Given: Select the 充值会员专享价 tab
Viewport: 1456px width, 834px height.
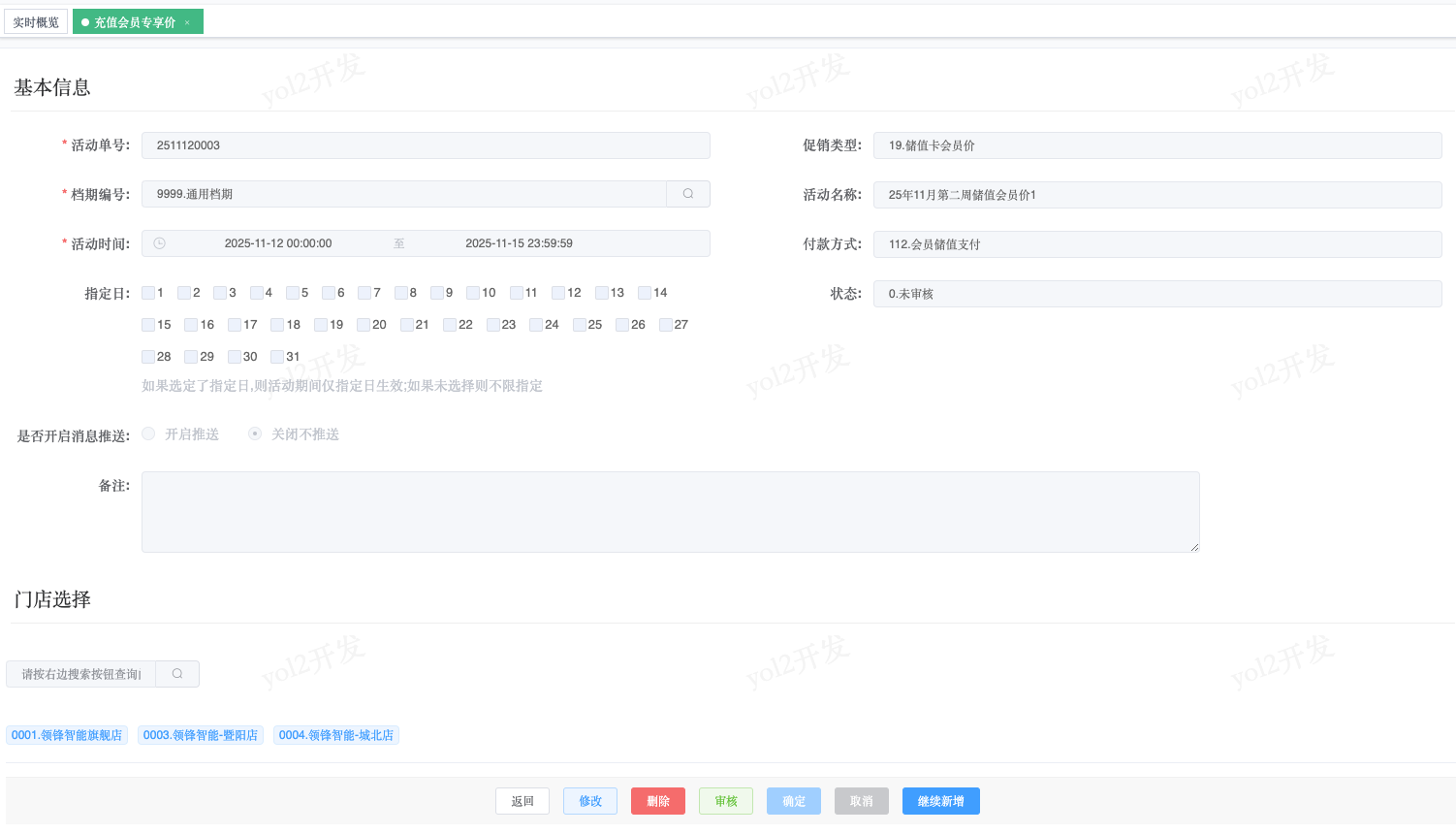Looking at the screenshot, I should (x=134, y=22).
